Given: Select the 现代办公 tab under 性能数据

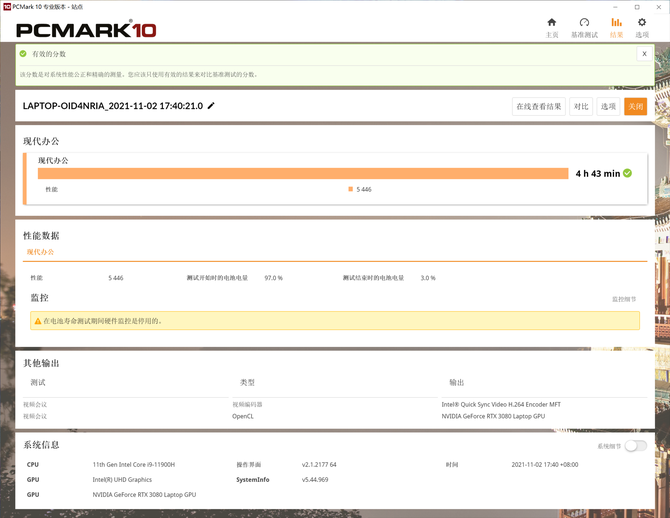Looking at the screenshot, I should tap(41, 252).
